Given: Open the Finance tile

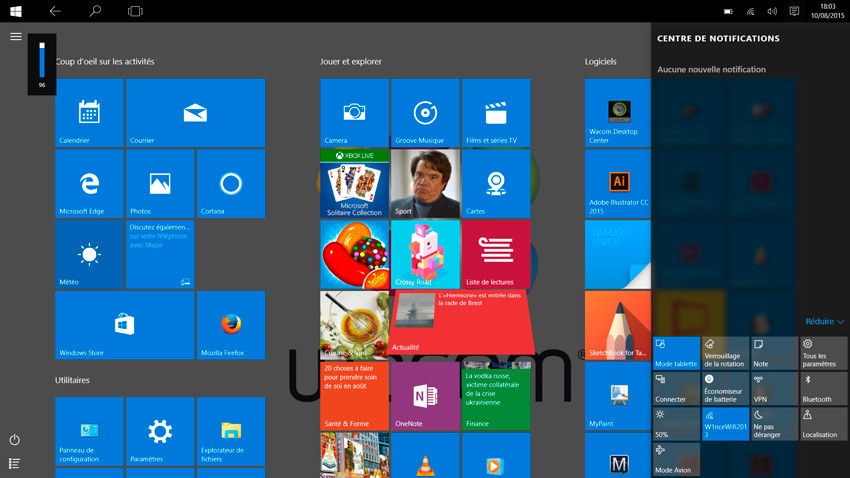Looking at the screenshot, I should pos(496,396).
